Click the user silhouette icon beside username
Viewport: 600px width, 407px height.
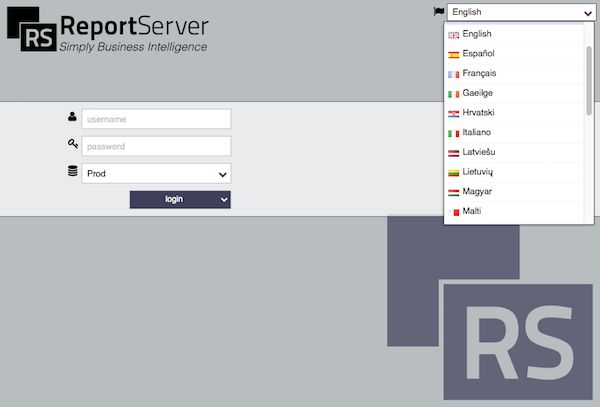point(72,116)
